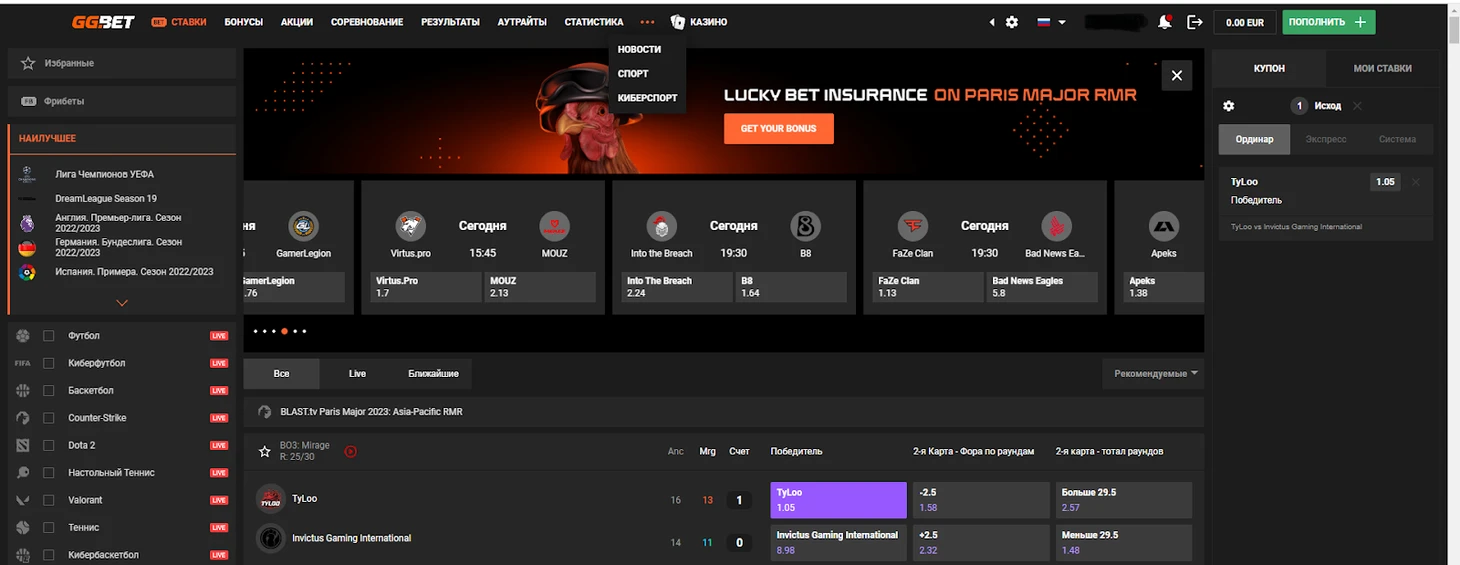
Task: Click the TyLoo team logo
Action: (270, 498)
